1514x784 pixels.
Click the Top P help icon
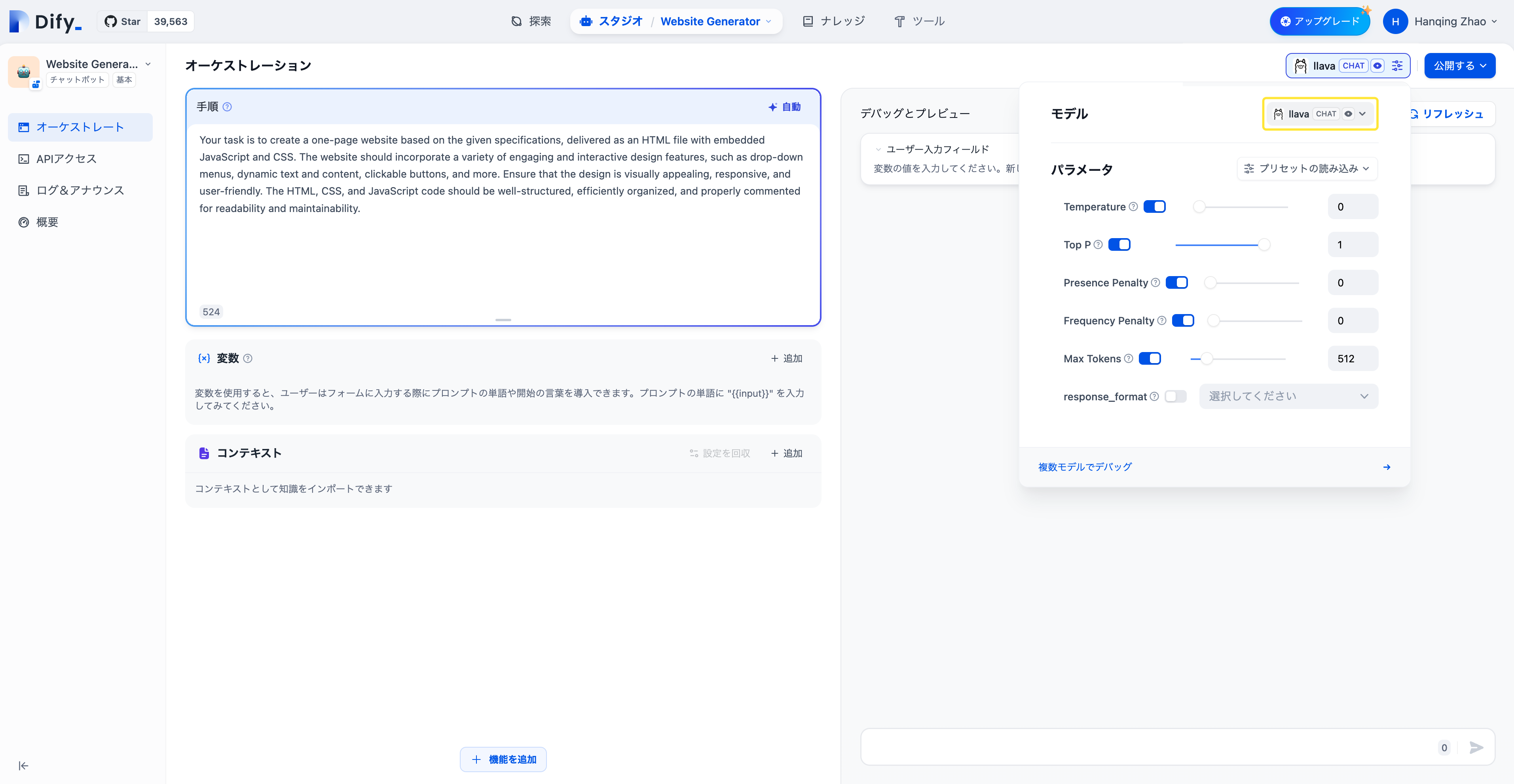click(1098, 244)
